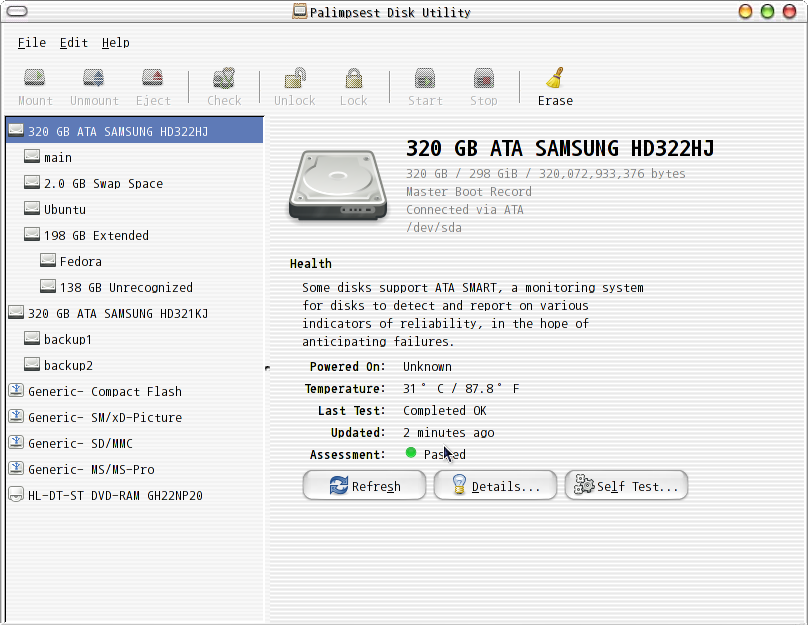Viewport: 808px width, 625px height.
Task: Click the '2 minutes ago' updated value
Action: pyautogui.click(x=448, y=433)
